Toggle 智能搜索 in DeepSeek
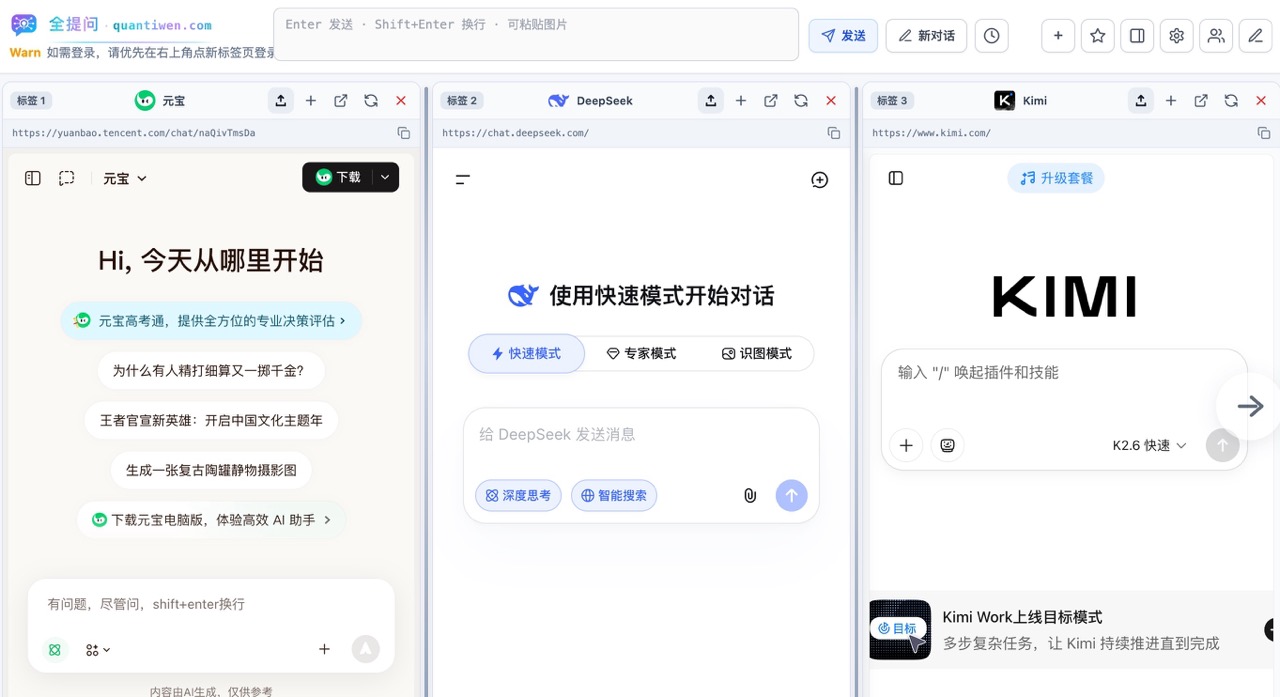Viewport: 1280px width, 697px height. point(614,495)
